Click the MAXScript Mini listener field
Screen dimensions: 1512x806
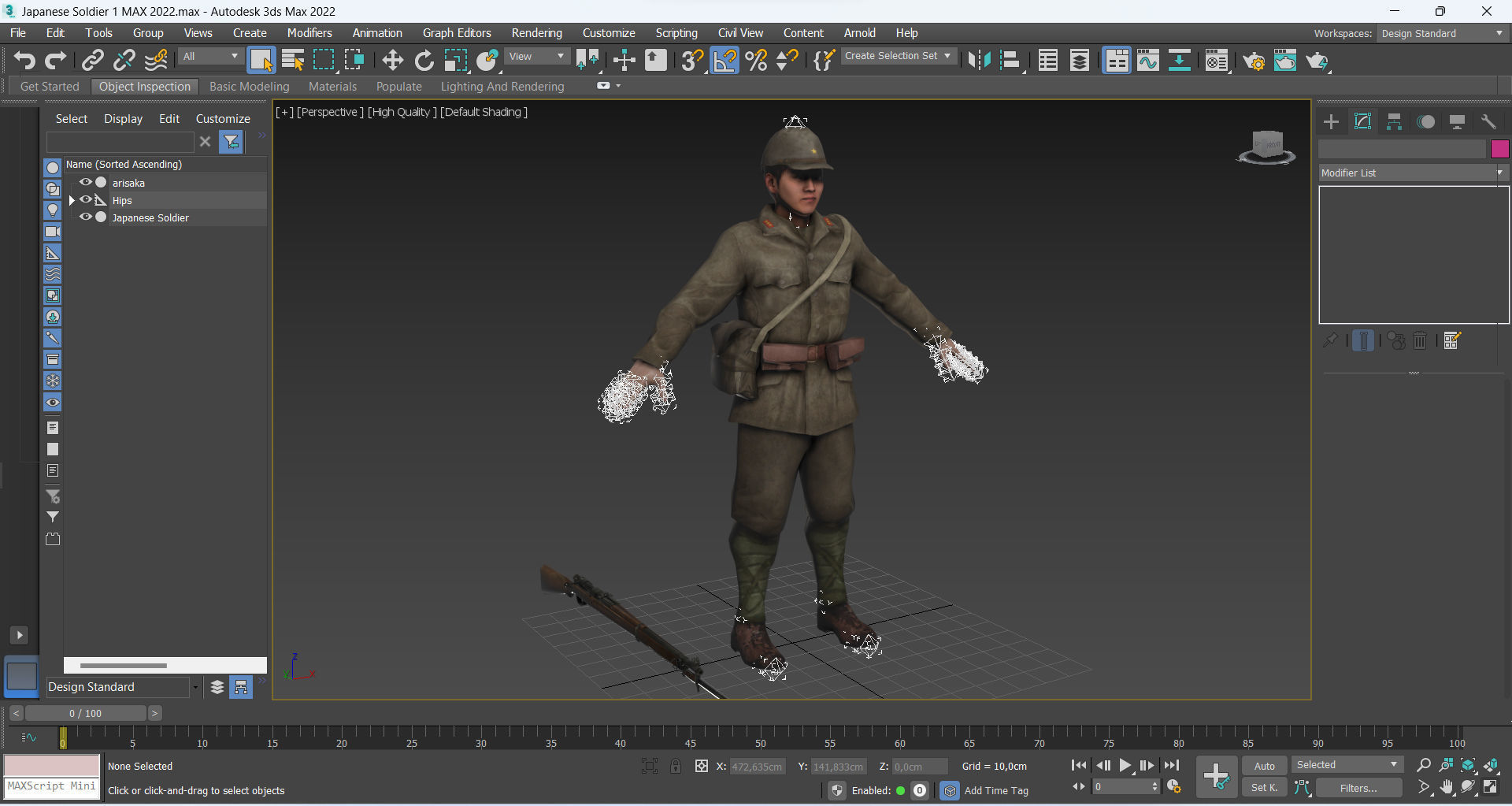52,787
